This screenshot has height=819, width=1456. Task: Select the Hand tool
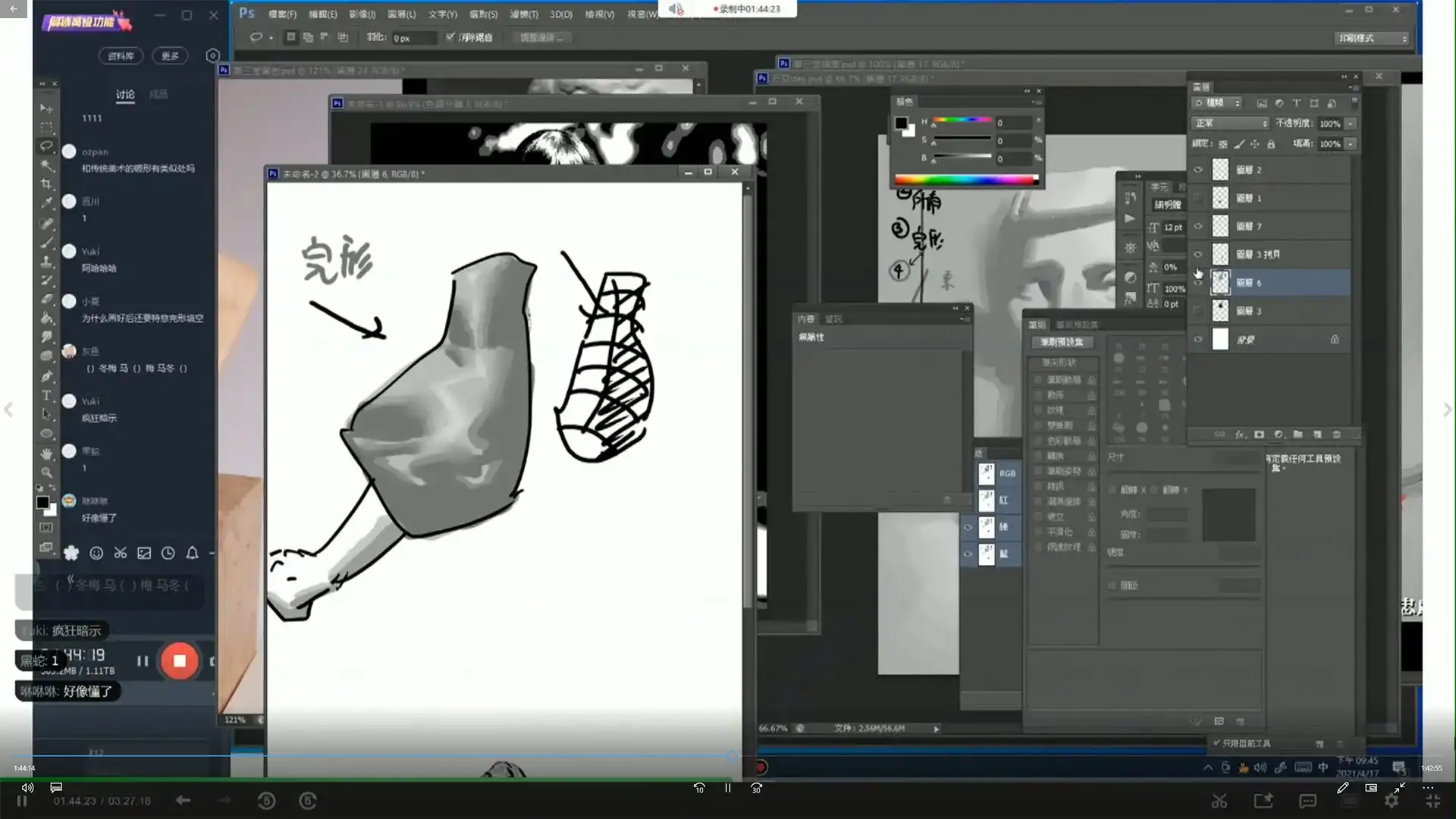coord(46,453)
